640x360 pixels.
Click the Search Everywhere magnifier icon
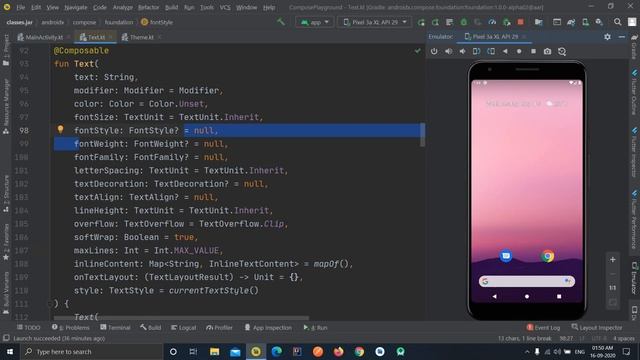618,22
